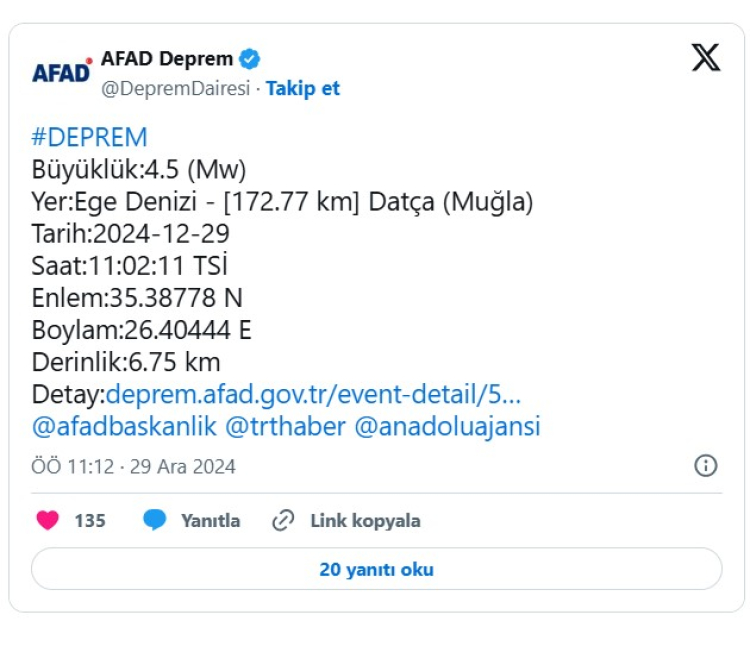
Task: Click the @DepremDairesi handle
Action: click(x=176, y=88)
